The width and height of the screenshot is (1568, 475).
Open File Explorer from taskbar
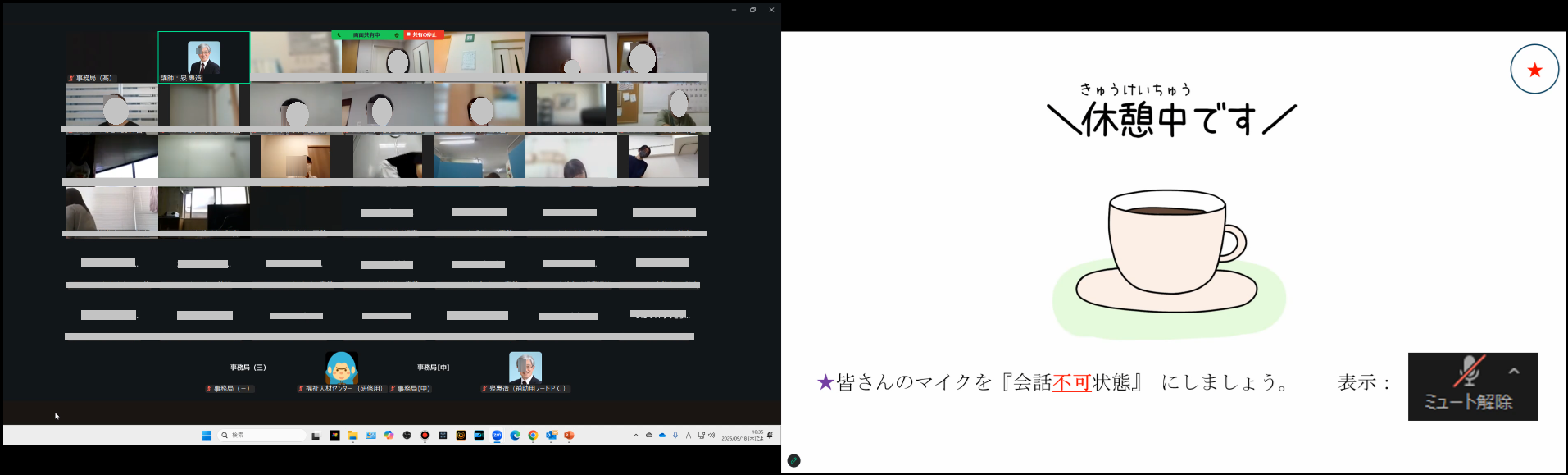[352, 436]
